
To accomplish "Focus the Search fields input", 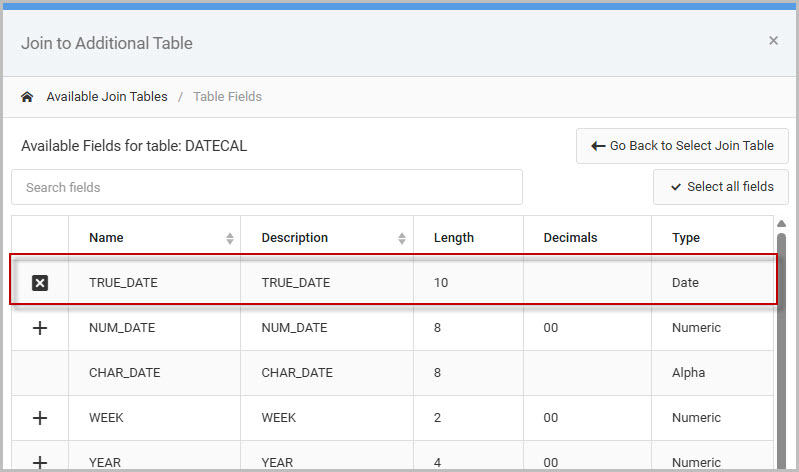I will [x=266, y=187].
